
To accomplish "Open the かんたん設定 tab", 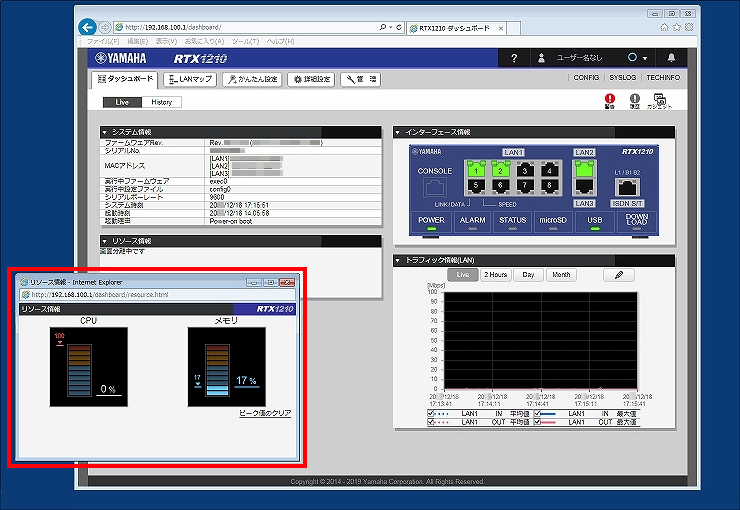I will point(252,79).
